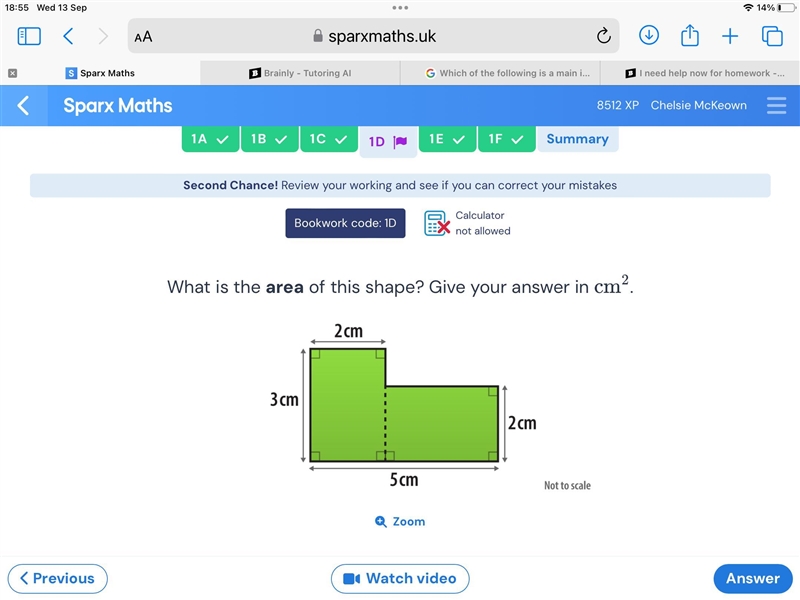Click the white back arrow in Sparx header
800x600 pixels.
pos(23,106)
